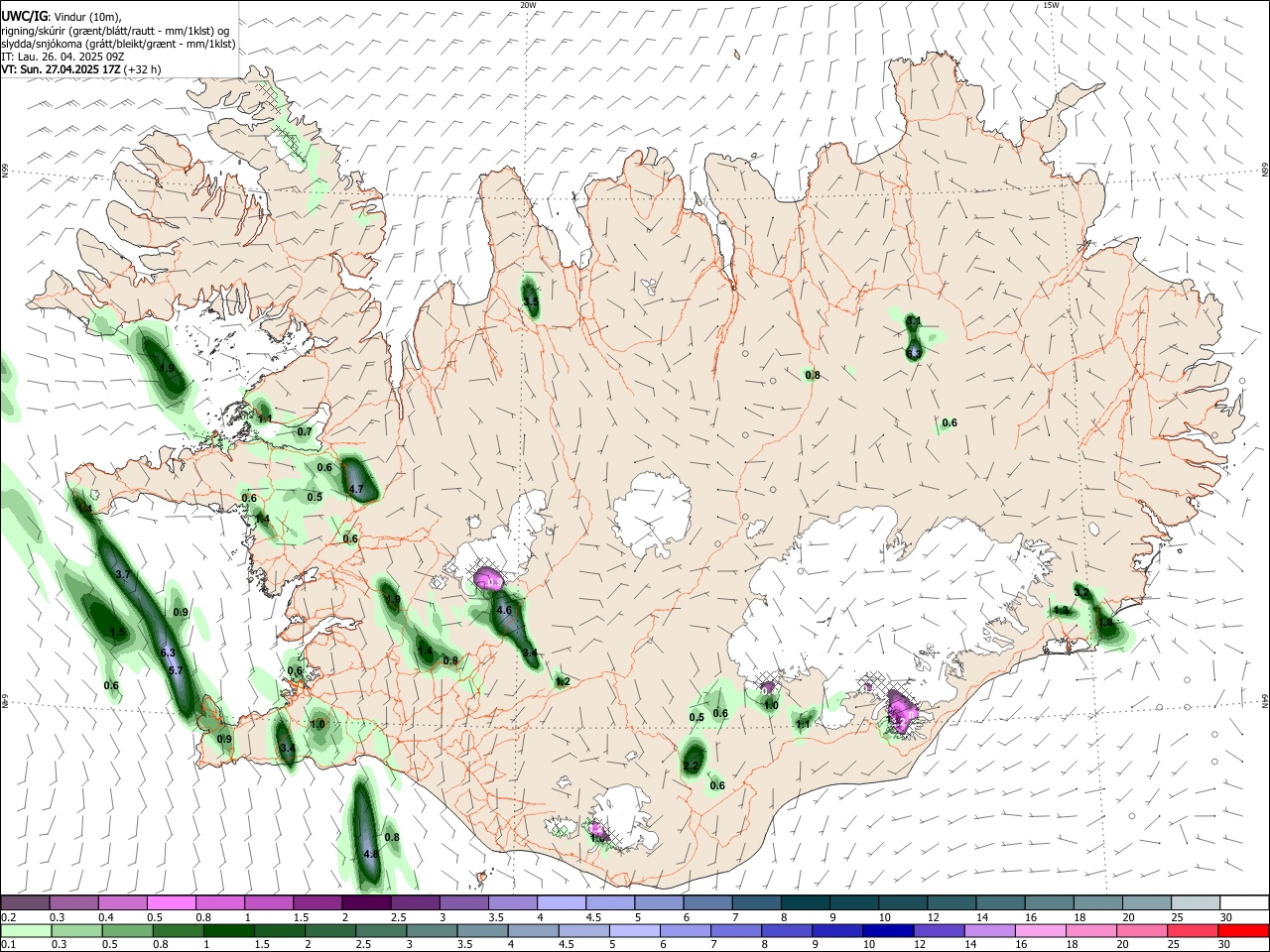Click the 'slydda/snjókoma' legend description line
1270x952 pixels.
(118, 44)
